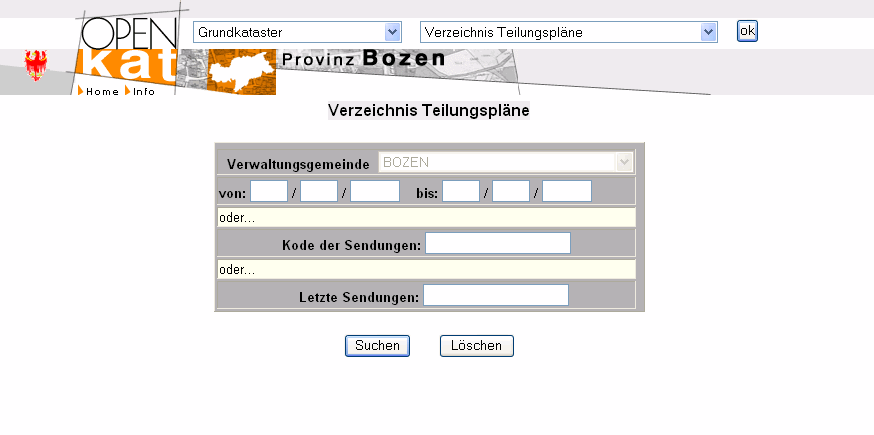Click the last 'bis' date field
The width and height of the screenshot is (874, 435).
[x=567, y=191]
